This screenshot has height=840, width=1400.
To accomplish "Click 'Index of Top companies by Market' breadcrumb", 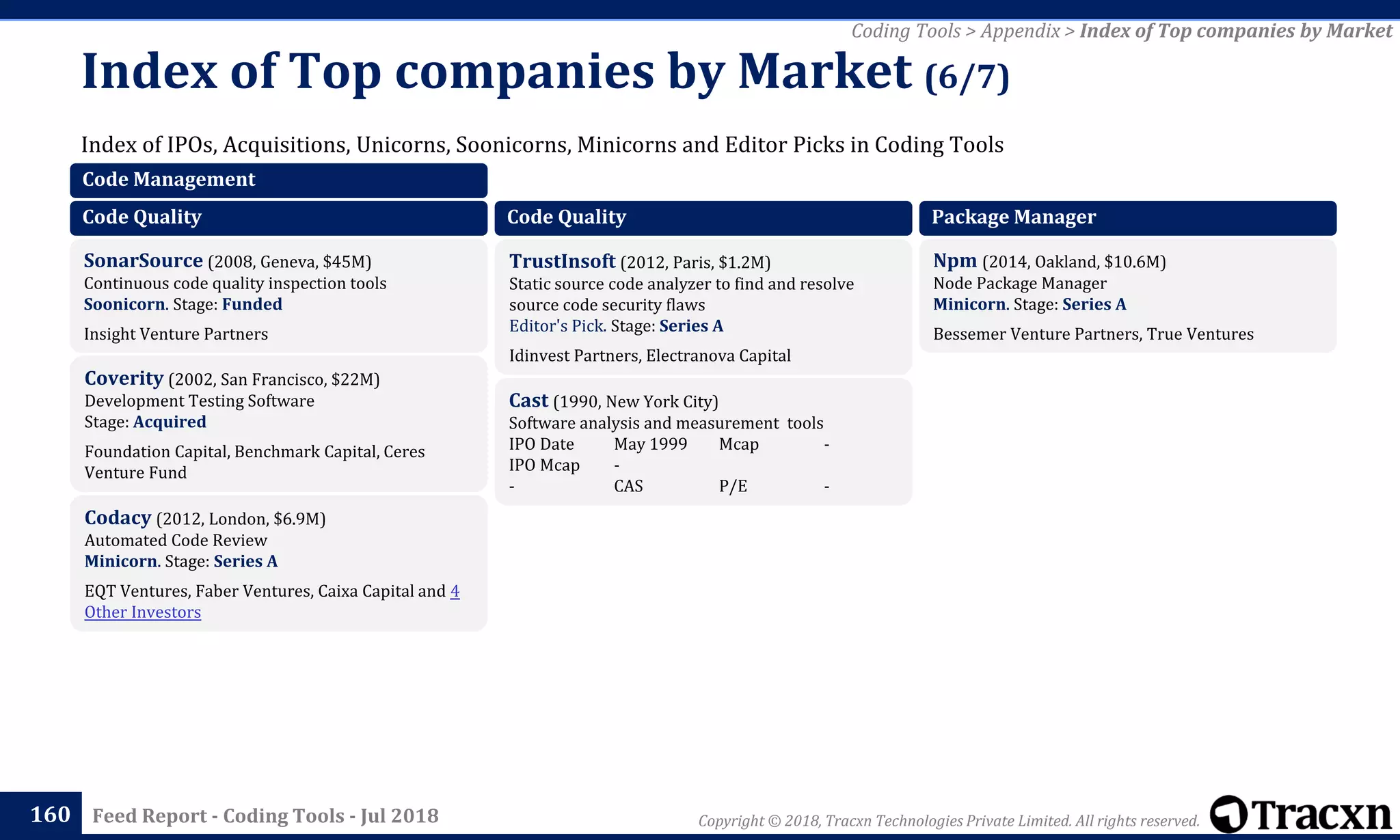I will 1236,31.
